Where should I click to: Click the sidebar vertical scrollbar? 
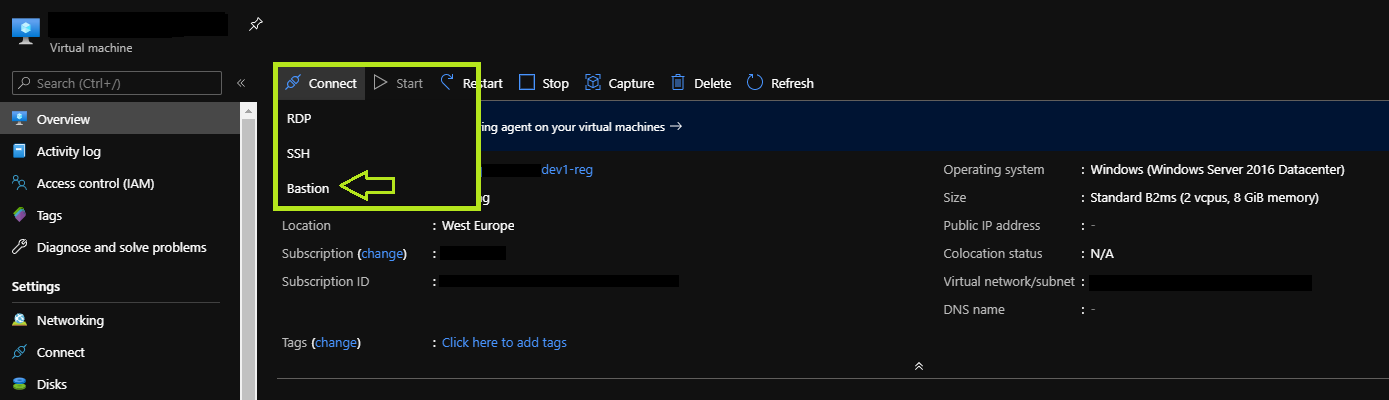click(x=248, y=250)
